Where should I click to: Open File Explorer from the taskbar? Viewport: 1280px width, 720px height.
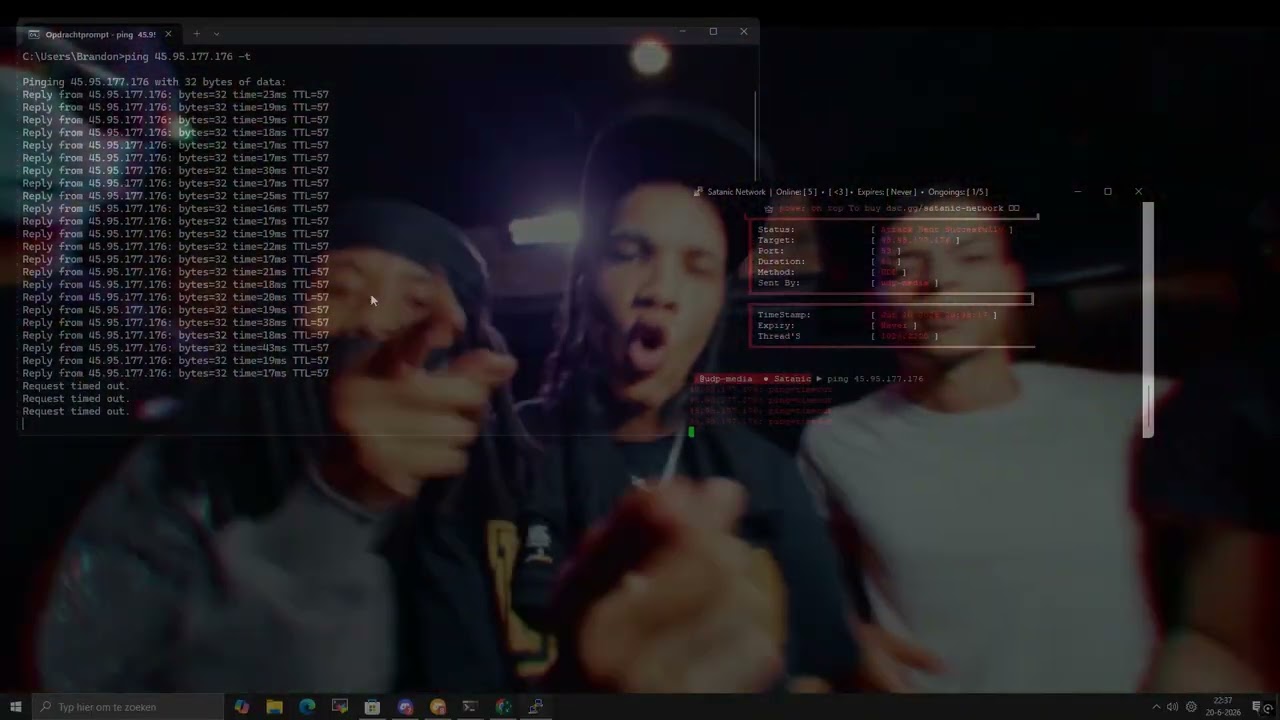point(274,707)
